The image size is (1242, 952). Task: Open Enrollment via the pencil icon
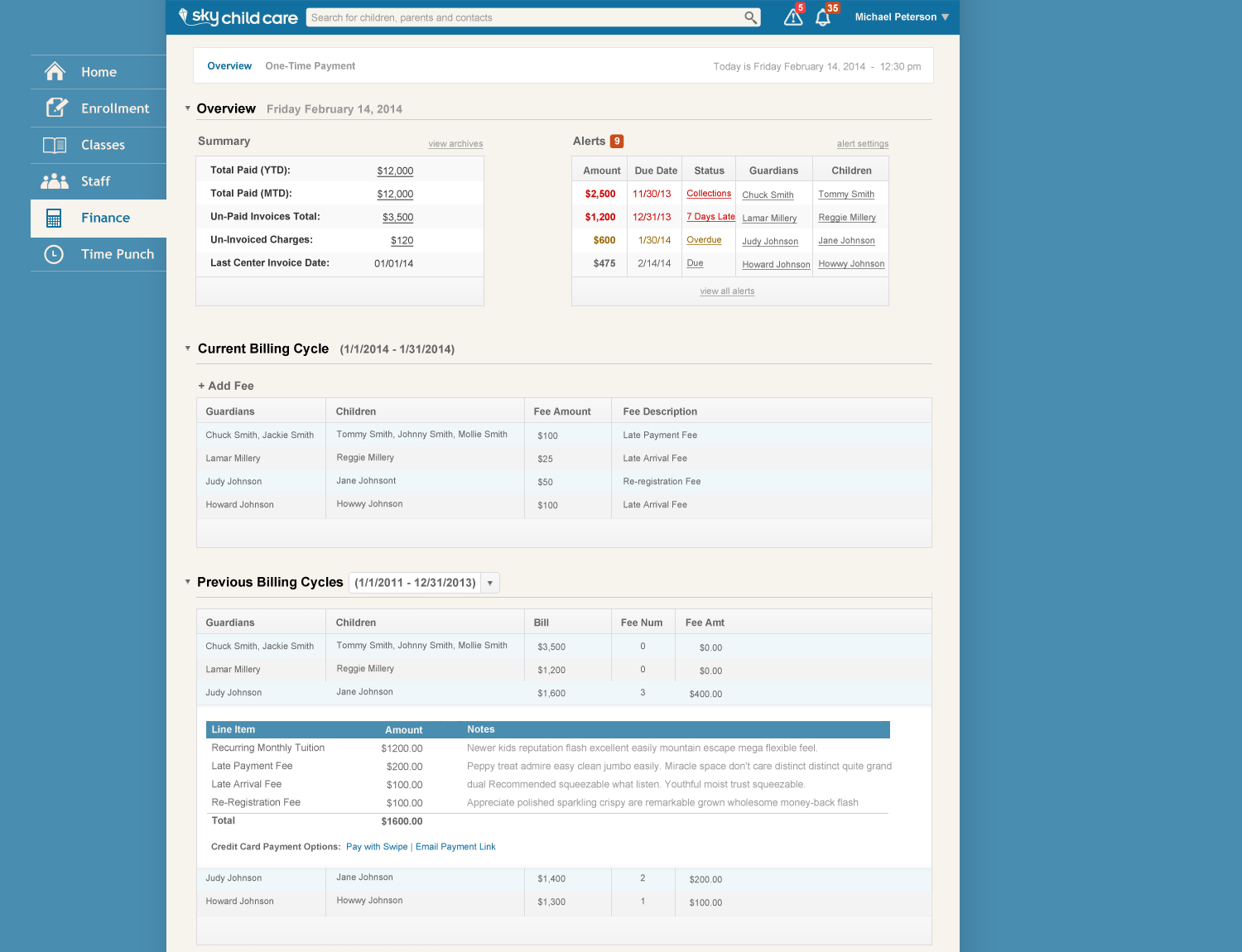(55, 108)
